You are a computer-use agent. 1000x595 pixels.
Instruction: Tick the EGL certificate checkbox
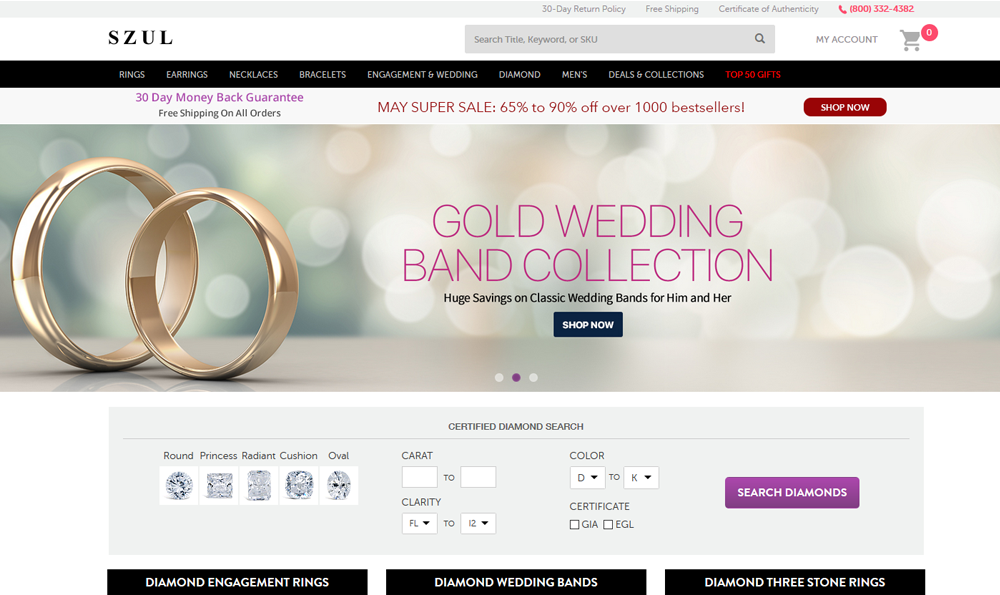[x=608, y=524]
